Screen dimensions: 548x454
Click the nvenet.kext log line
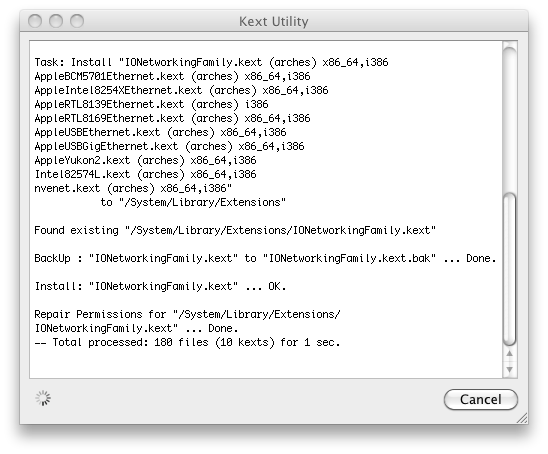click(x=133, y=188)
